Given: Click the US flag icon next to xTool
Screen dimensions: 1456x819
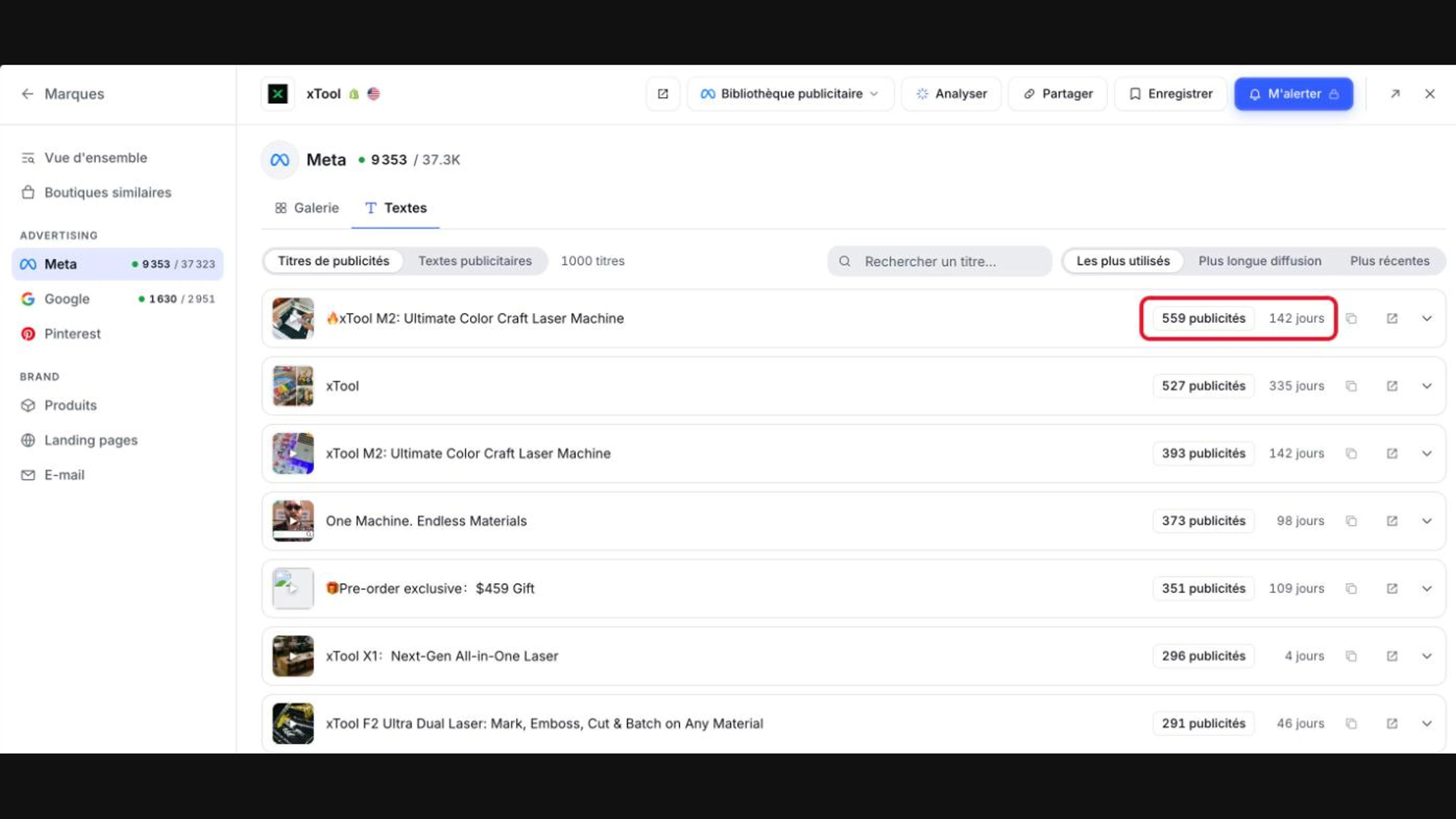Looking at the screenshot, I should (374, 94).
